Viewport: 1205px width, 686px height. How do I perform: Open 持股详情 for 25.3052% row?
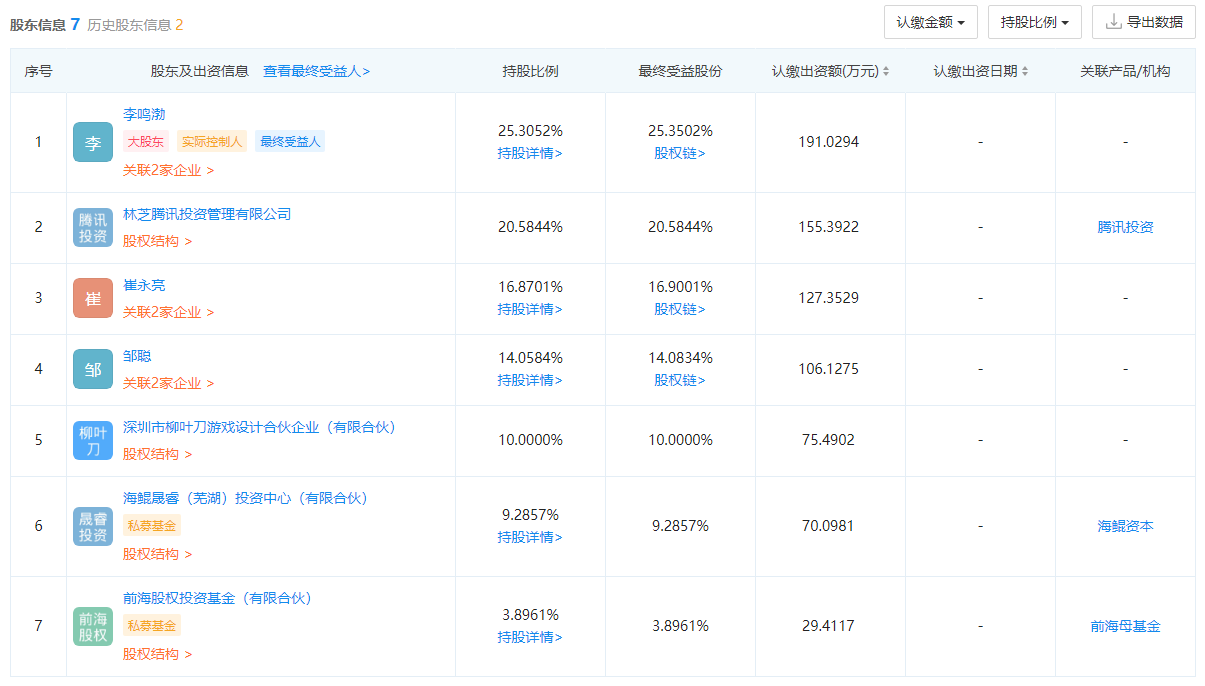tap(530, 153)
